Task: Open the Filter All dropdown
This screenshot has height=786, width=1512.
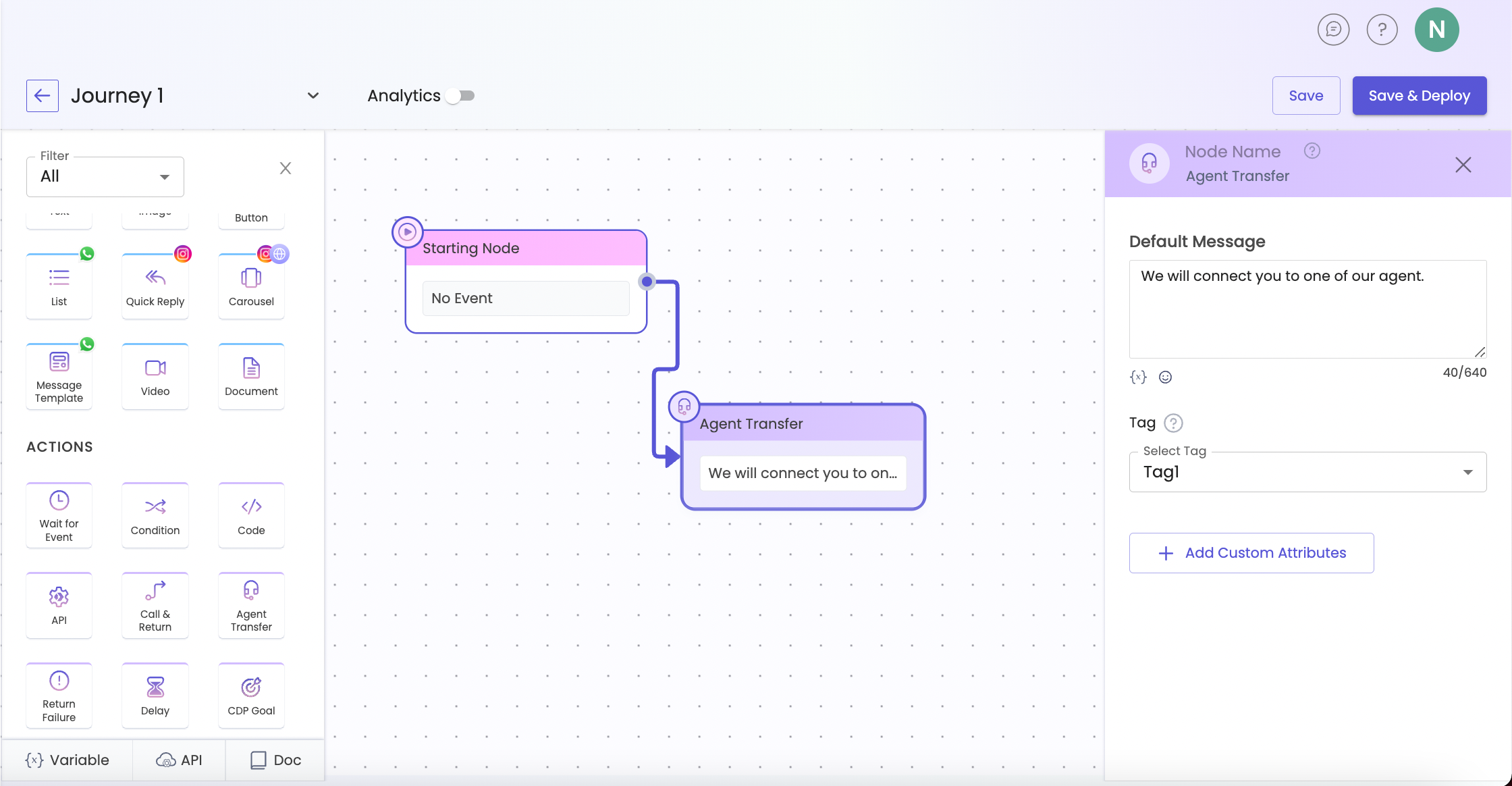Action: click(x=105, y=177)
